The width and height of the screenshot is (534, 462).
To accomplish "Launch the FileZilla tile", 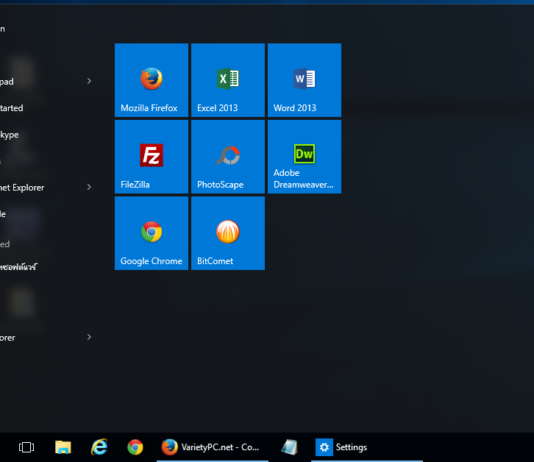I will click(x=152, y=157).
